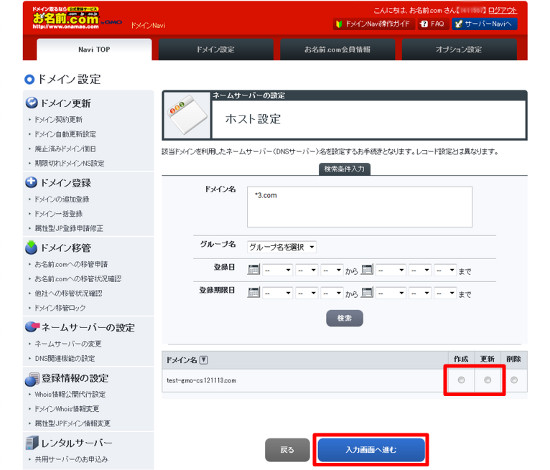Screen dimensions: 550x470
Task: Open the 登録日 start date calendar icon
Action: [253, 270]
